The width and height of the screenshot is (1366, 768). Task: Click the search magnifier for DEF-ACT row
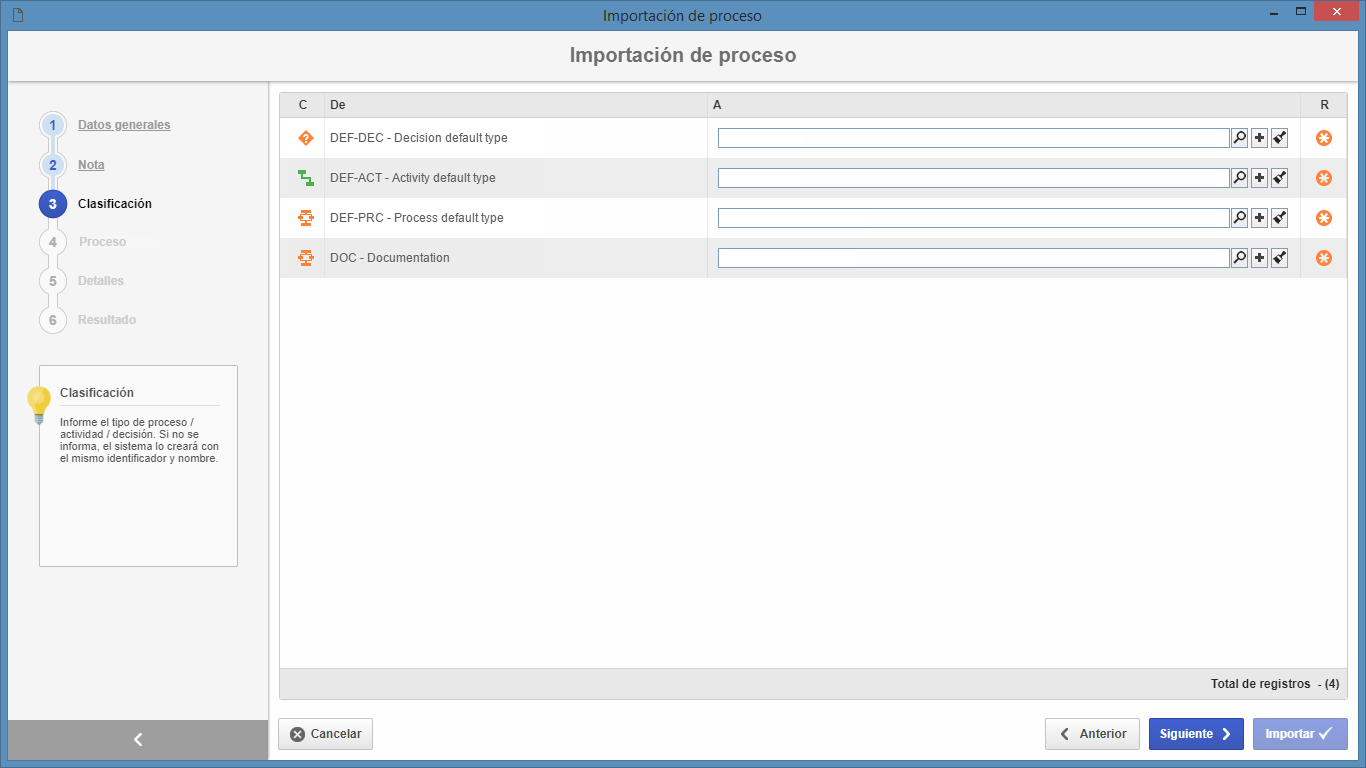tap(1239, 178)
